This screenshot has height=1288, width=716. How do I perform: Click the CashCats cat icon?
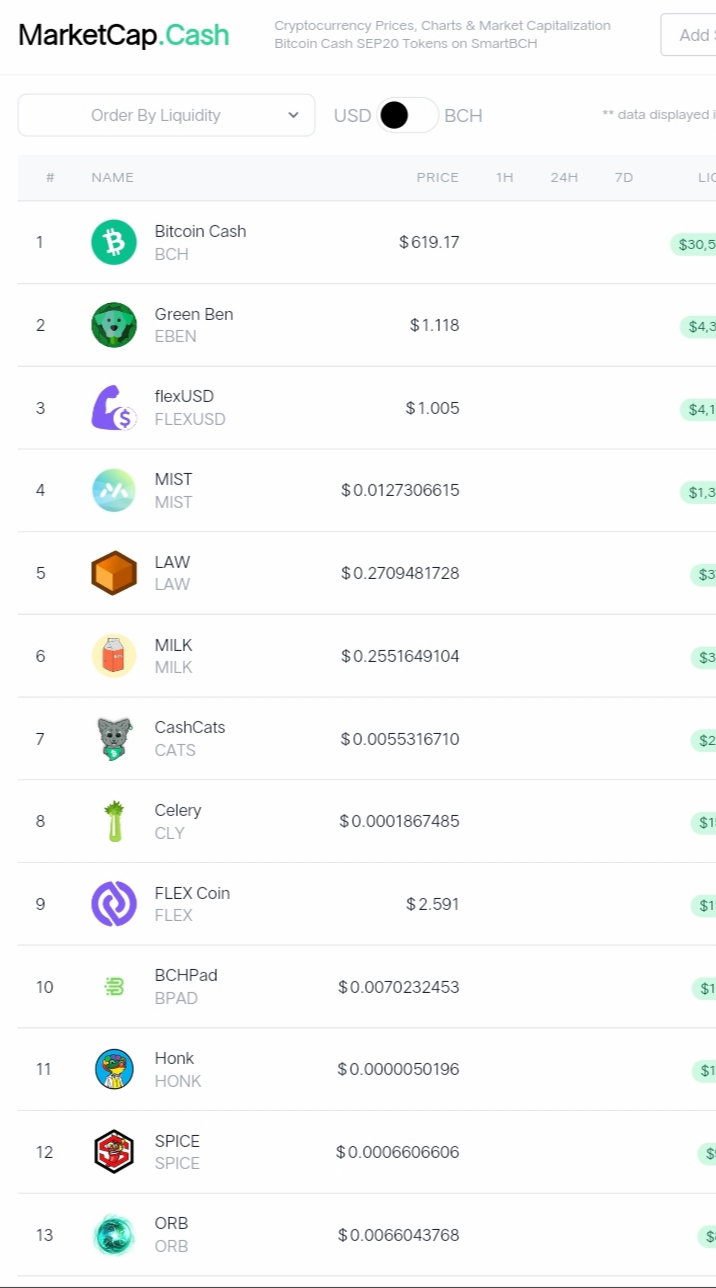pyautogui.click(x=114, y=739)
